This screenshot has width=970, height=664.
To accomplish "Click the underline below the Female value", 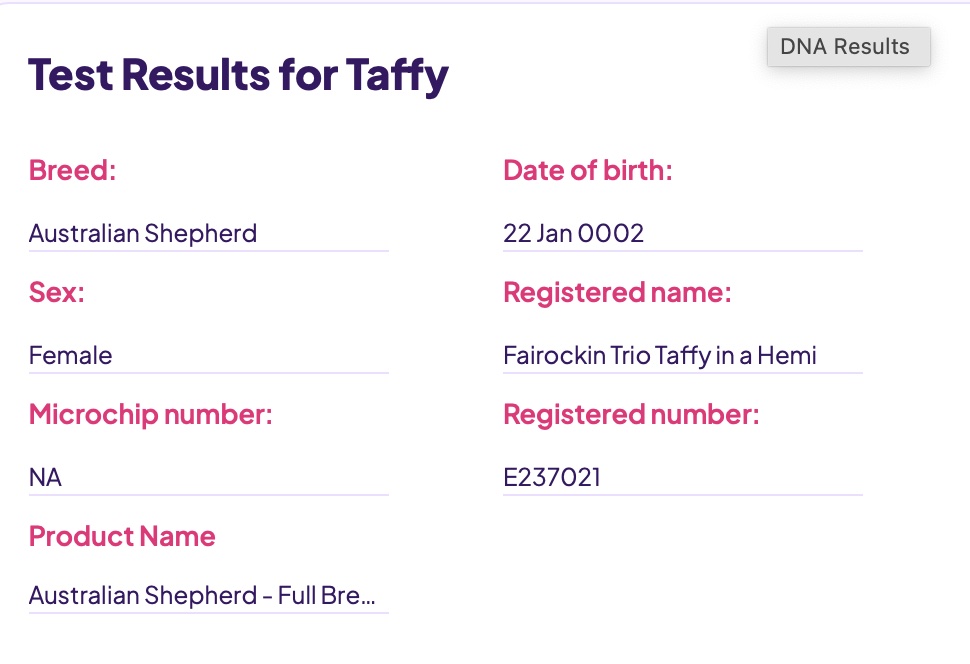I will click(x=208, y=372).
